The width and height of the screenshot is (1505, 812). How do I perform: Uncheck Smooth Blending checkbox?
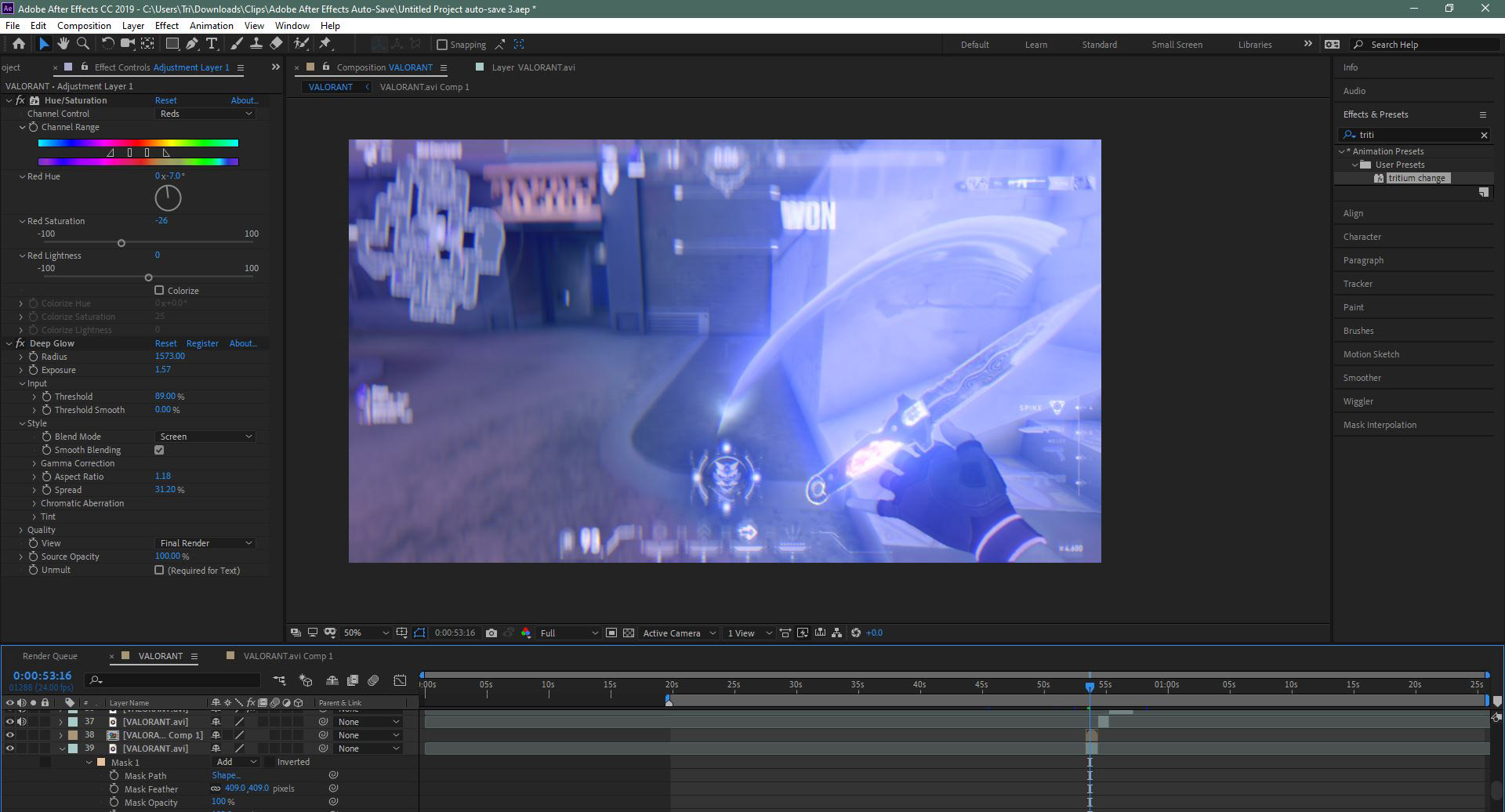[x=159, y=450]
